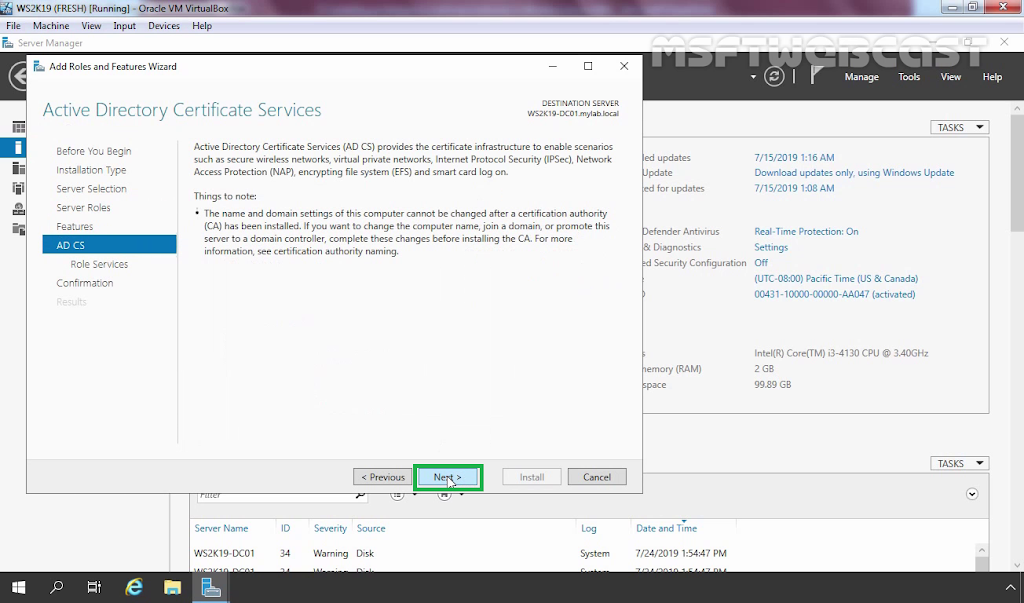This screenshot has width=1024, height=603.
Task: Cancel the Add Roles and Features Wizard
Action: tap(597, 477)
